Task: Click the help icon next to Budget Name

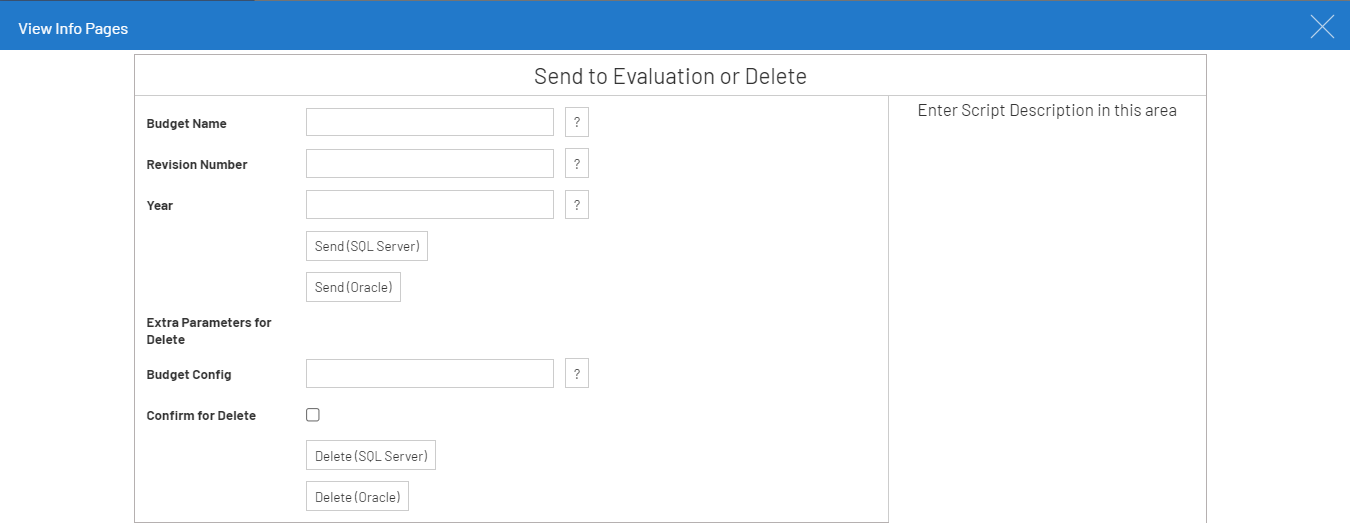Action: tap(577, 123)
